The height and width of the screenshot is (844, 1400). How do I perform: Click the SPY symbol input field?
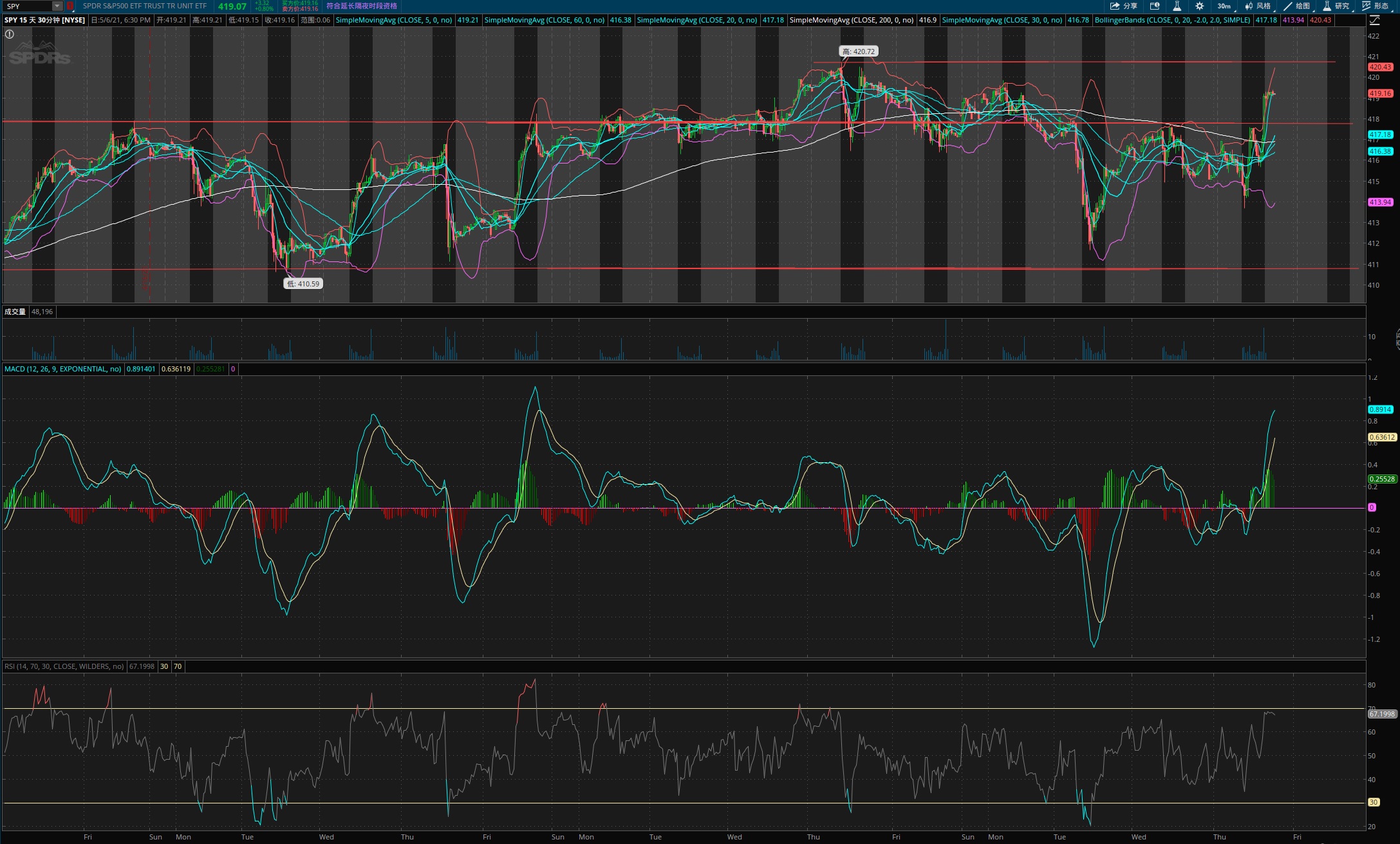pyautogui.click(x=27, y=6)
